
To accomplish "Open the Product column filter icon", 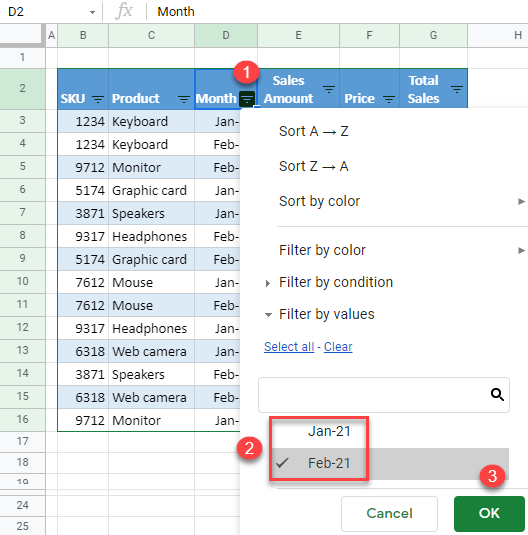I will point(184,99).
